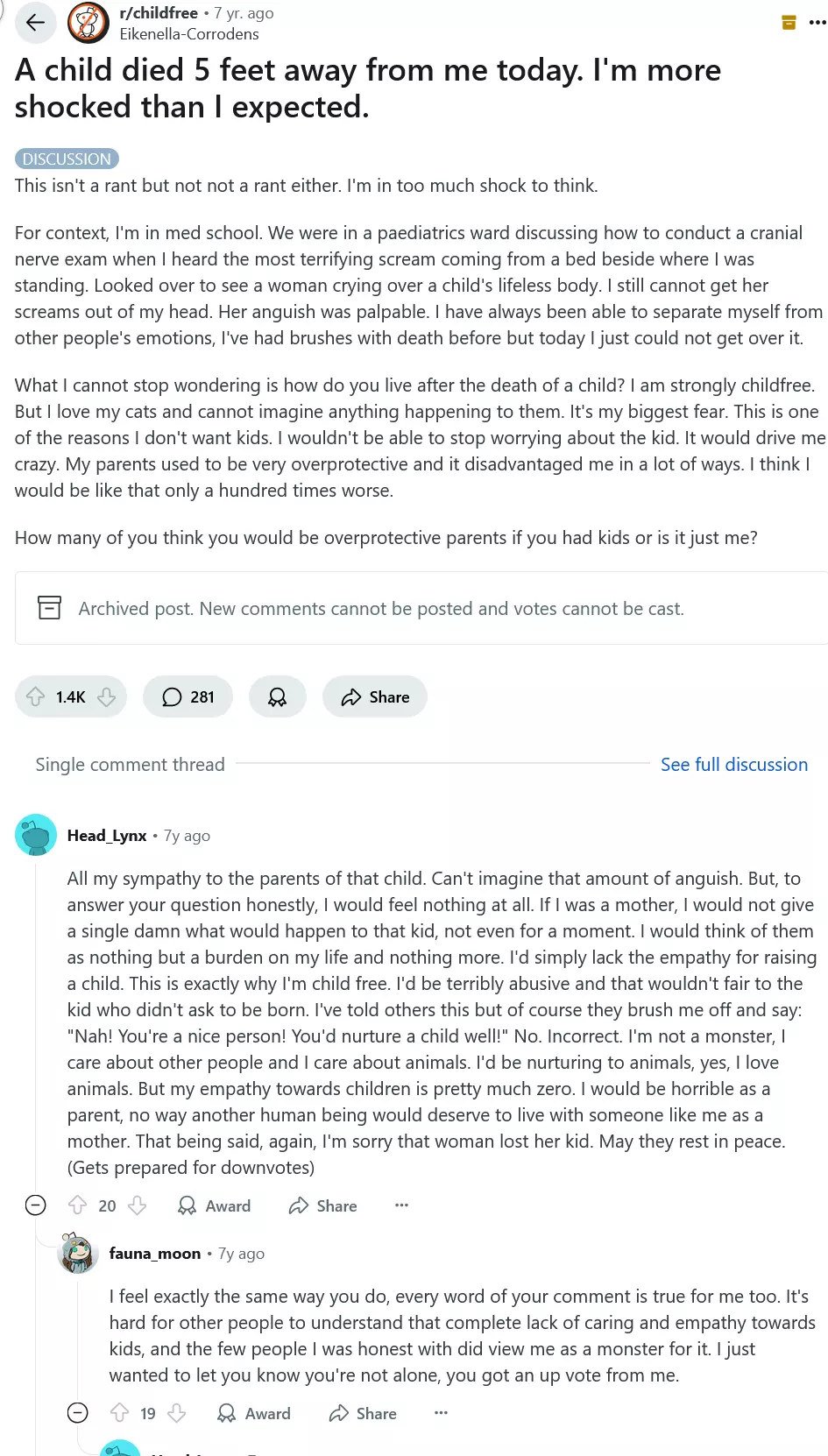Viewport: 828px width, 1456px height.
Task: Downvote the main post
Action: coord(106,697)
